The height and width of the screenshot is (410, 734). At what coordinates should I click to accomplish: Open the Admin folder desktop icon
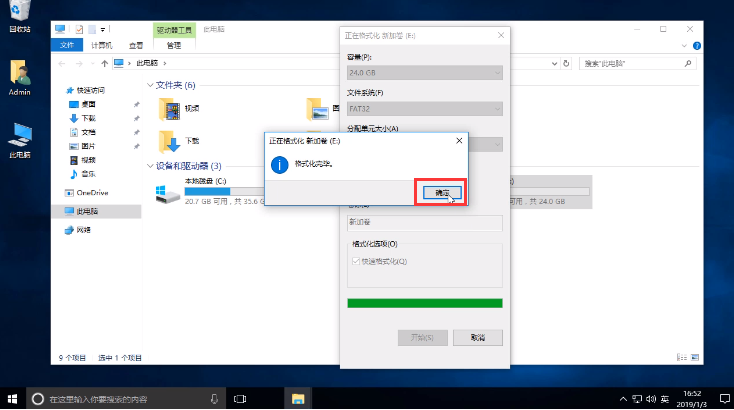19,74
